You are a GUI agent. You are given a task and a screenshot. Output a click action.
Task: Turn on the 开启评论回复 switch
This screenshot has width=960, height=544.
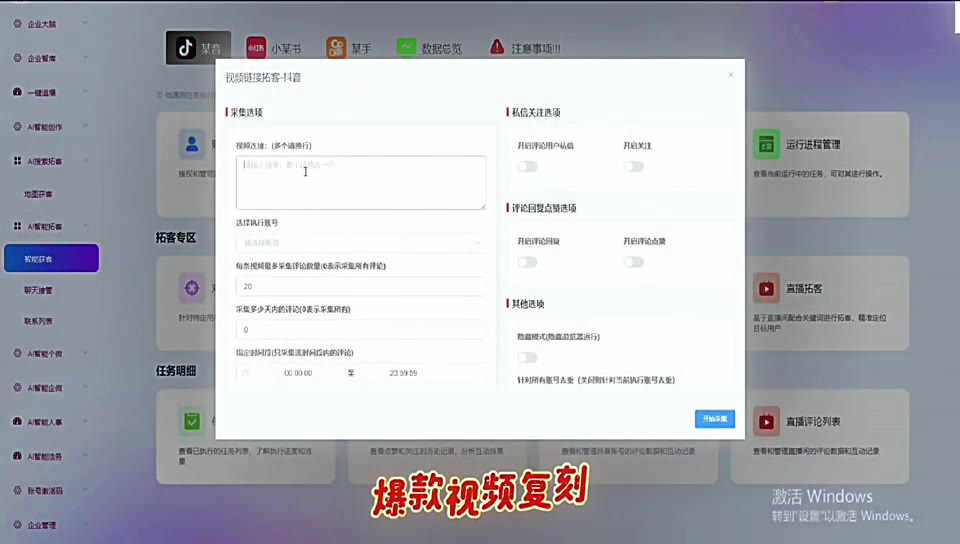pyautogui.click(x=527, y=262)
